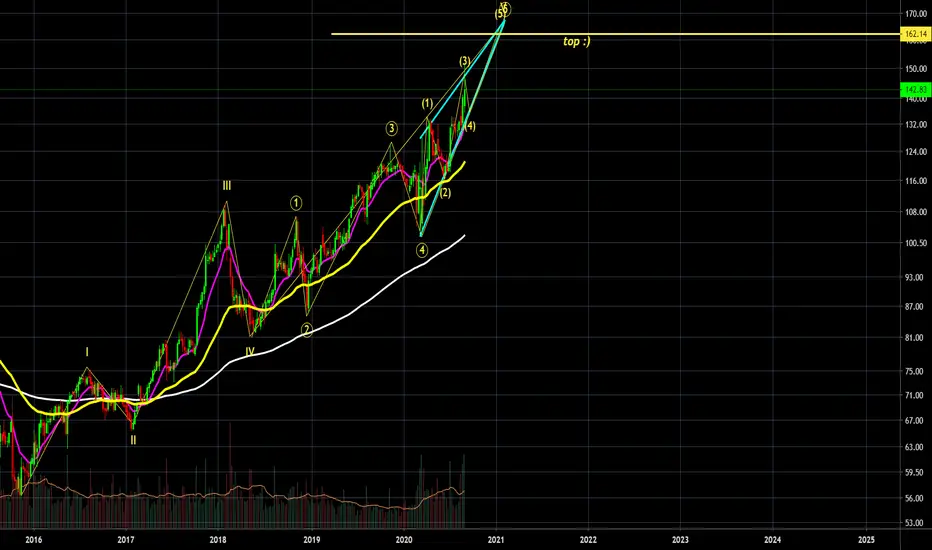Click the 150.00 price axis value

(916, 69)
